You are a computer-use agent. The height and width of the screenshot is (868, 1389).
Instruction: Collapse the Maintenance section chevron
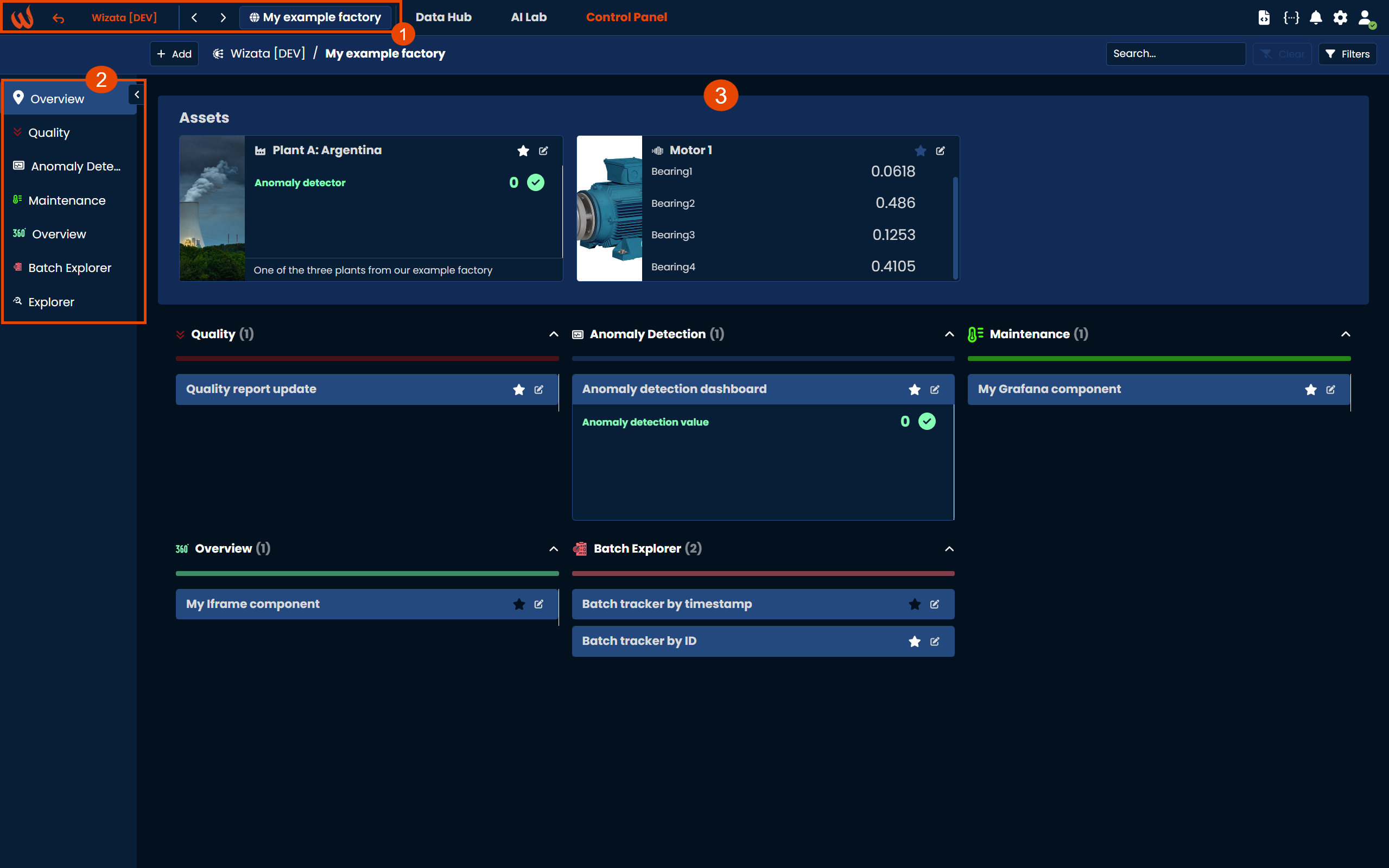(x=1345, y=334)
